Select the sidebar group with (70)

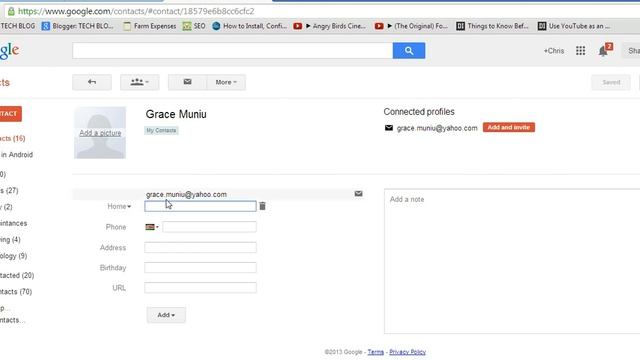tap(16, 292)
